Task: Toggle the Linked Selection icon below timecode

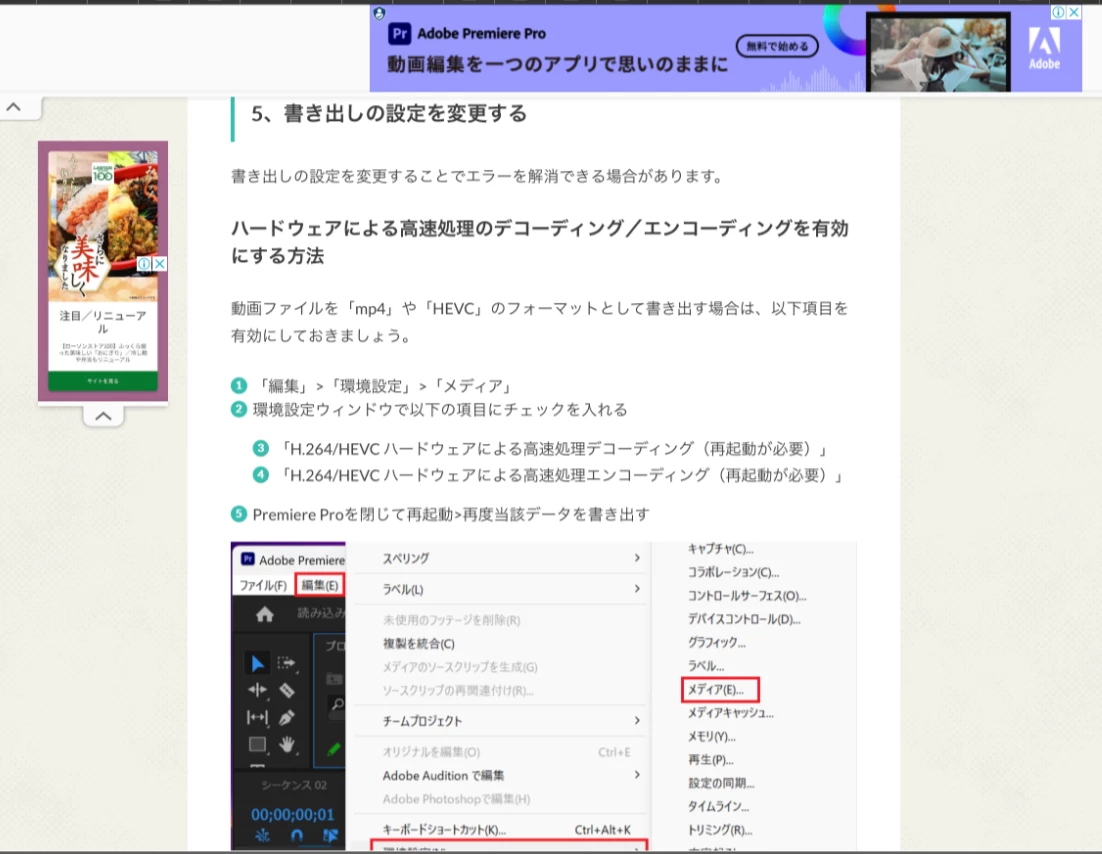Action: click(330, 835)
